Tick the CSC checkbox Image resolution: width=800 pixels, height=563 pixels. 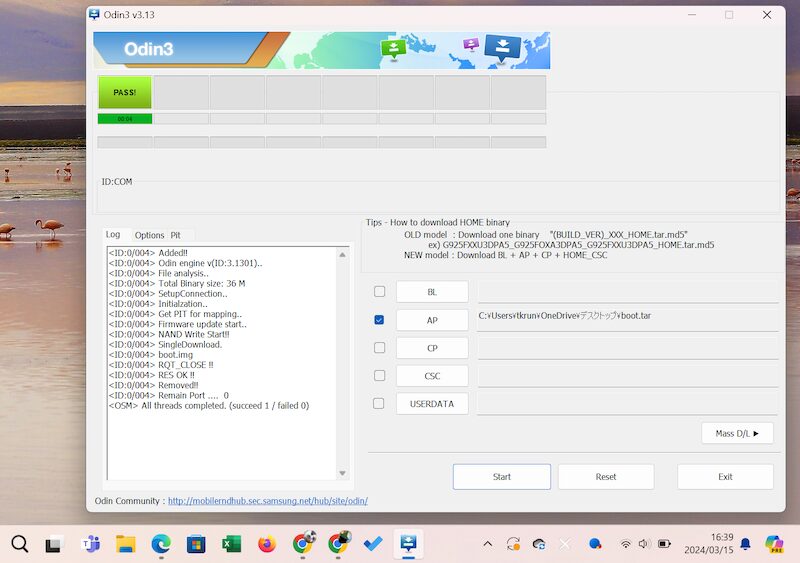point(379,376)
